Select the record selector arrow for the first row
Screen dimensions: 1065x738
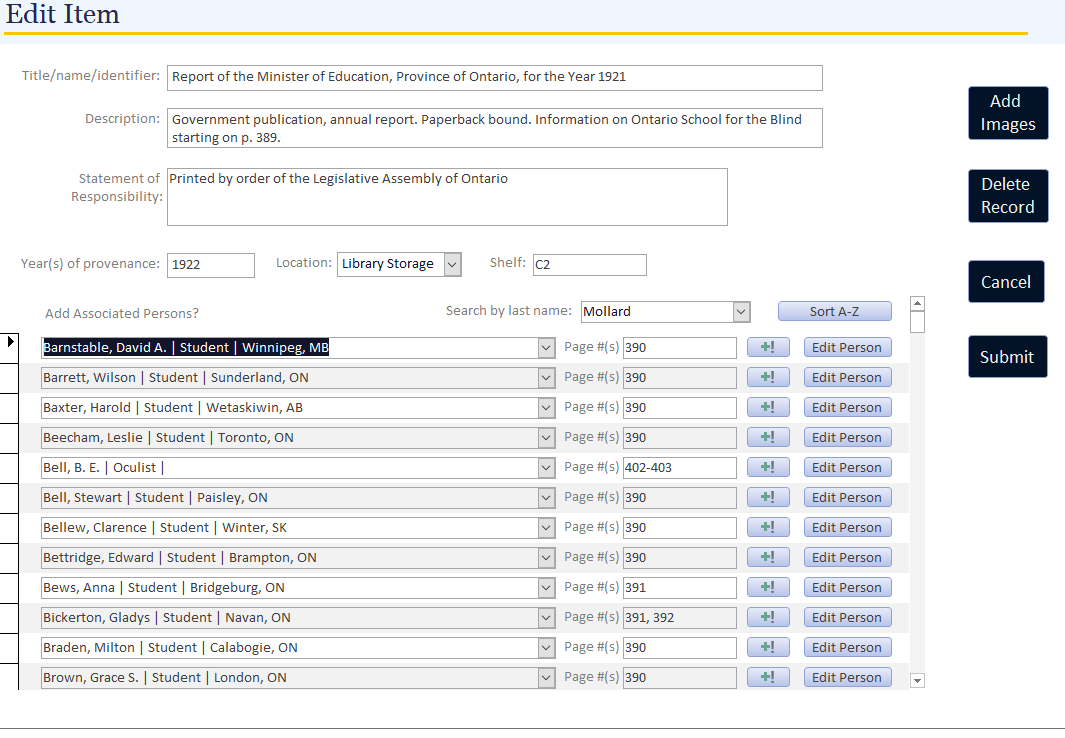[x=11, y=343]
